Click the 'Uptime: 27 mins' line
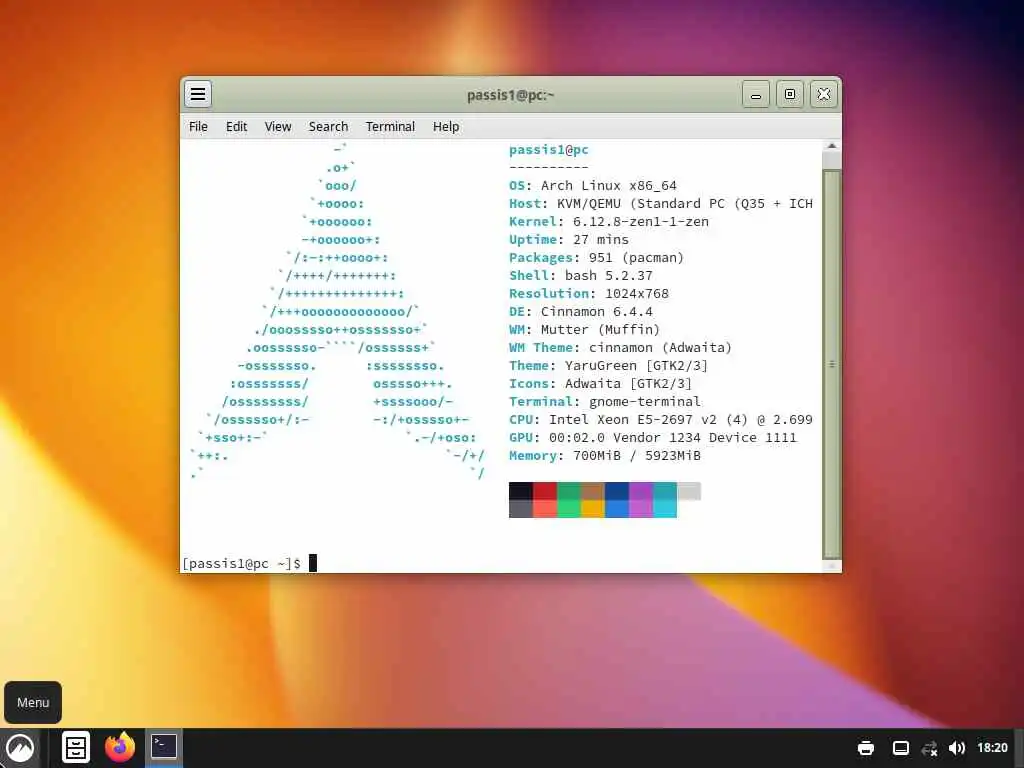This screenshot has width=1024, height=768. point(568,240)
